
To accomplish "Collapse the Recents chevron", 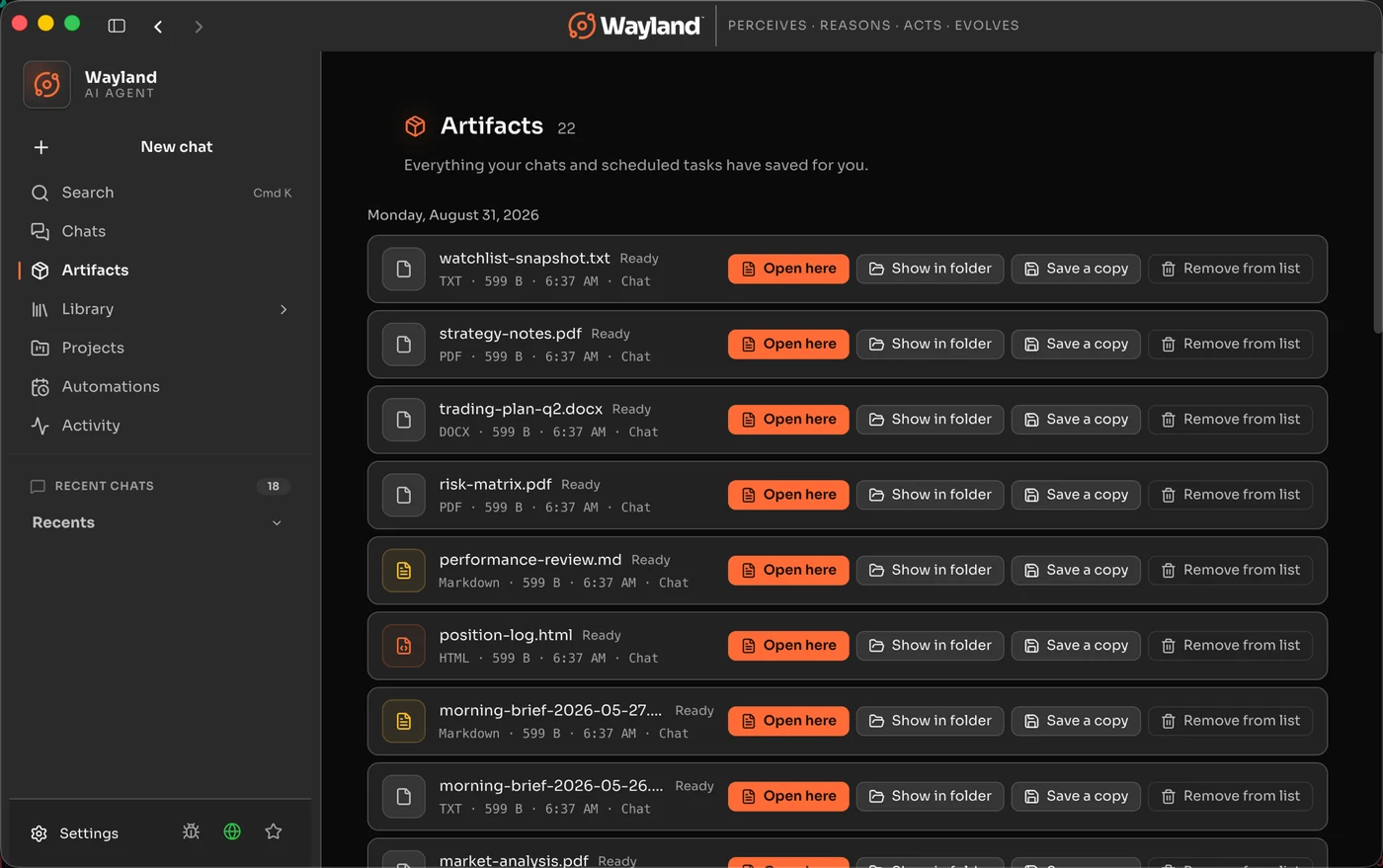I will click(x=277, y=522).
